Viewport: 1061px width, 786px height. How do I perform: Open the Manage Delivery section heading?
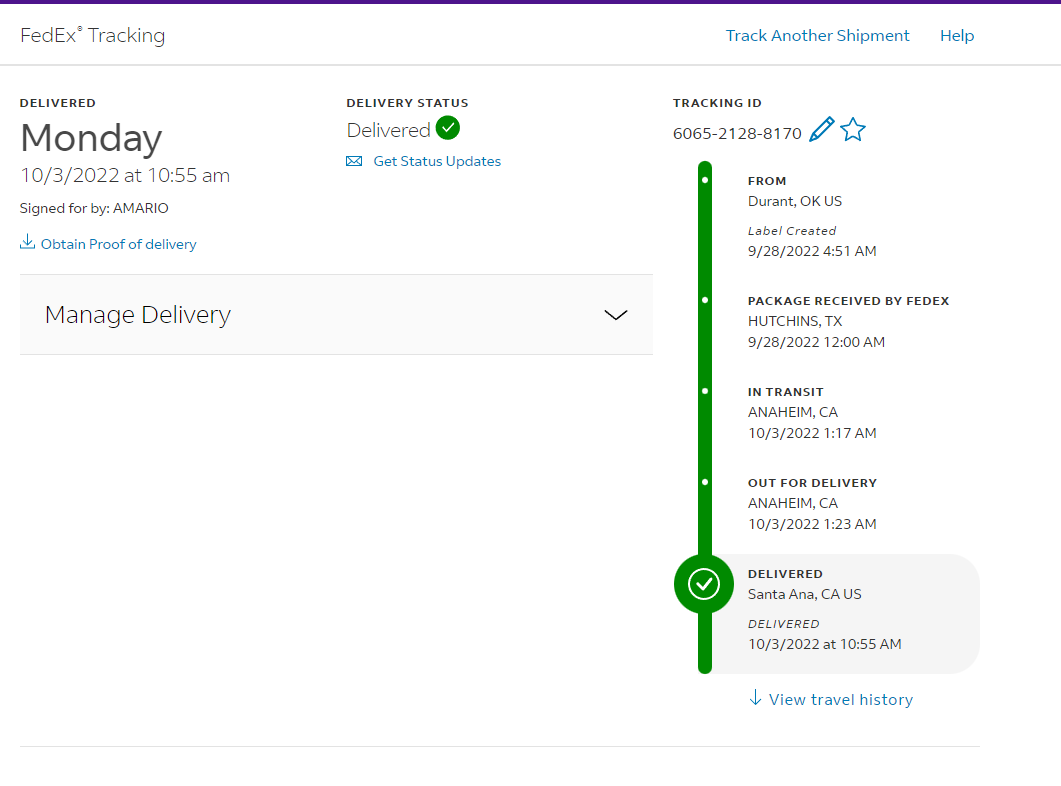(x=138, y=315)
